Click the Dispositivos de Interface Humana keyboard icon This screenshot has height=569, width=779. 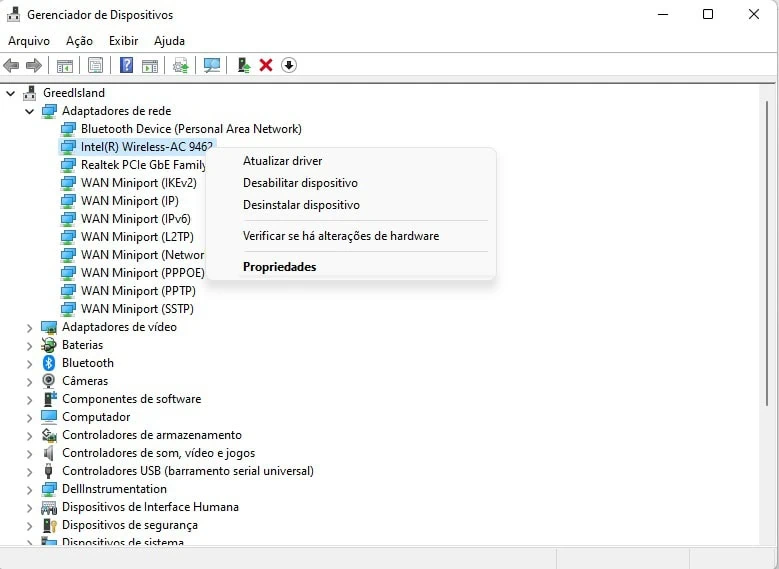click(49, 507)
